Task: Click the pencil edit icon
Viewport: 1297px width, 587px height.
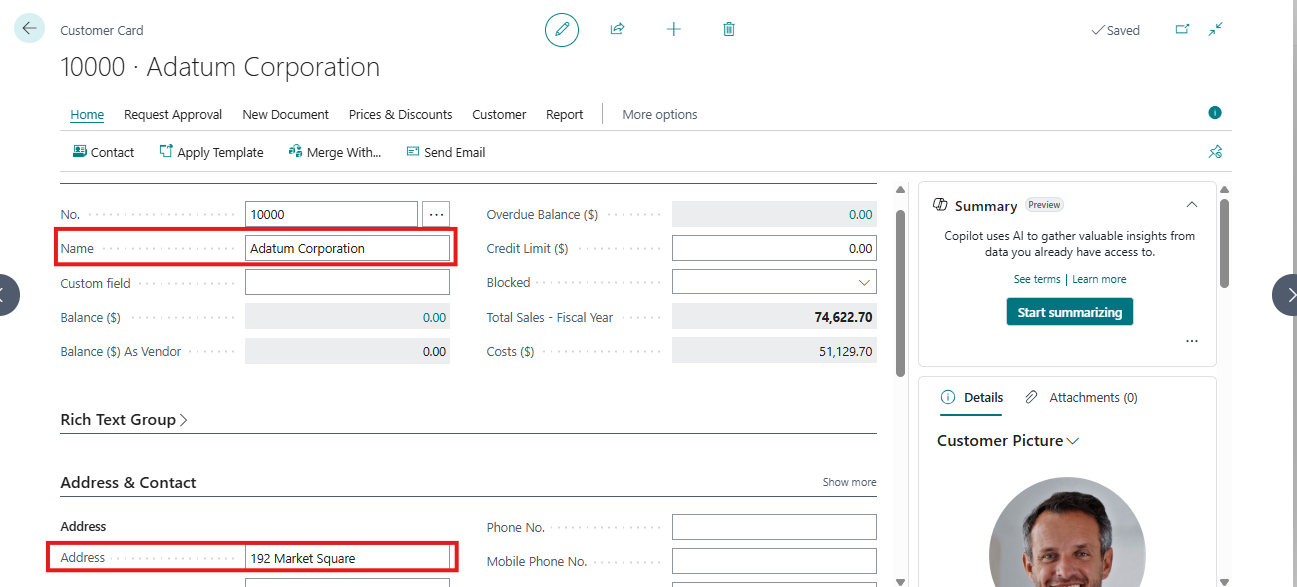Action: pos(562,30)
